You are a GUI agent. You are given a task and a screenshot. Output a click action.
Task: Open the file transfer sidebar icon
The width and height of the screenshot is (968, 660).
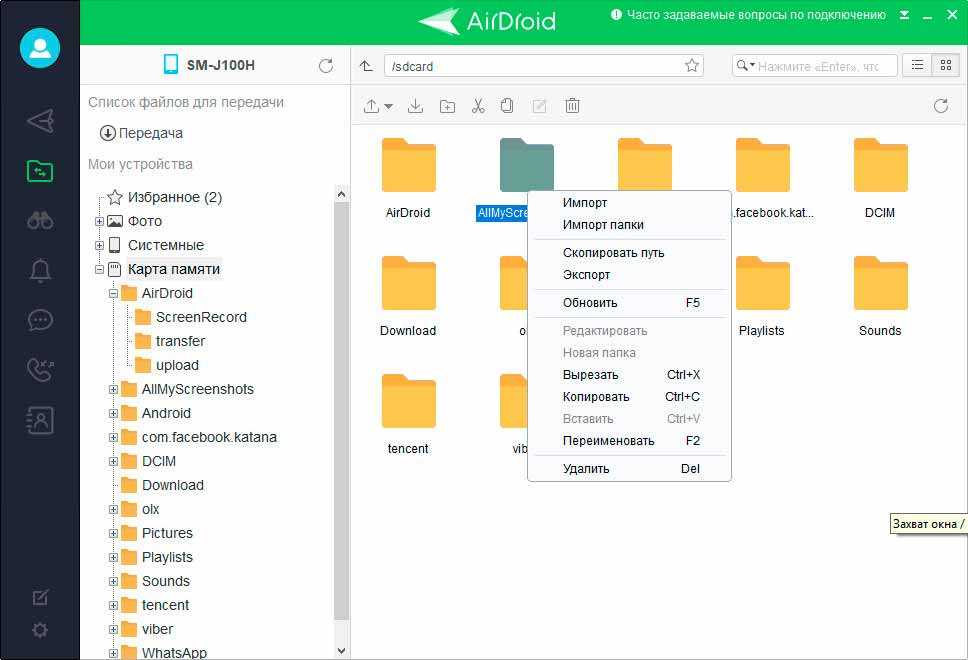click(x=40, y=171)
